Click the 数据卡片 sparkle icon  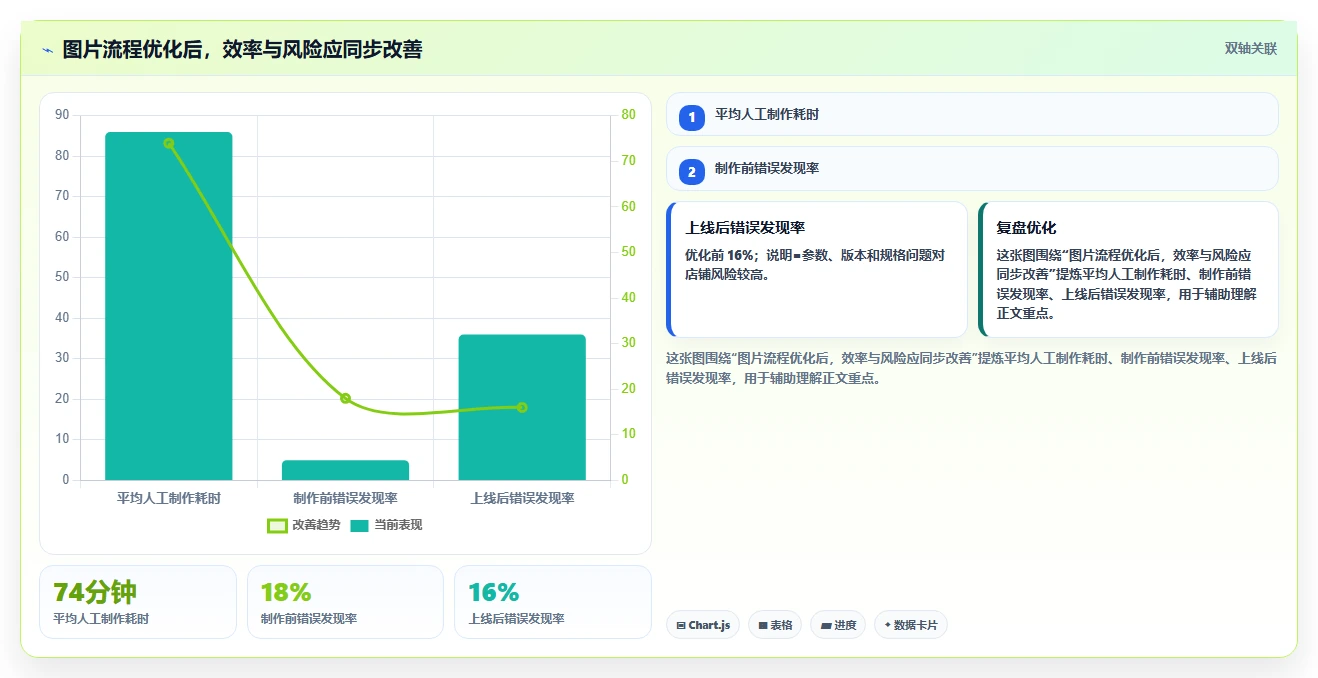[x=888, y=626]
